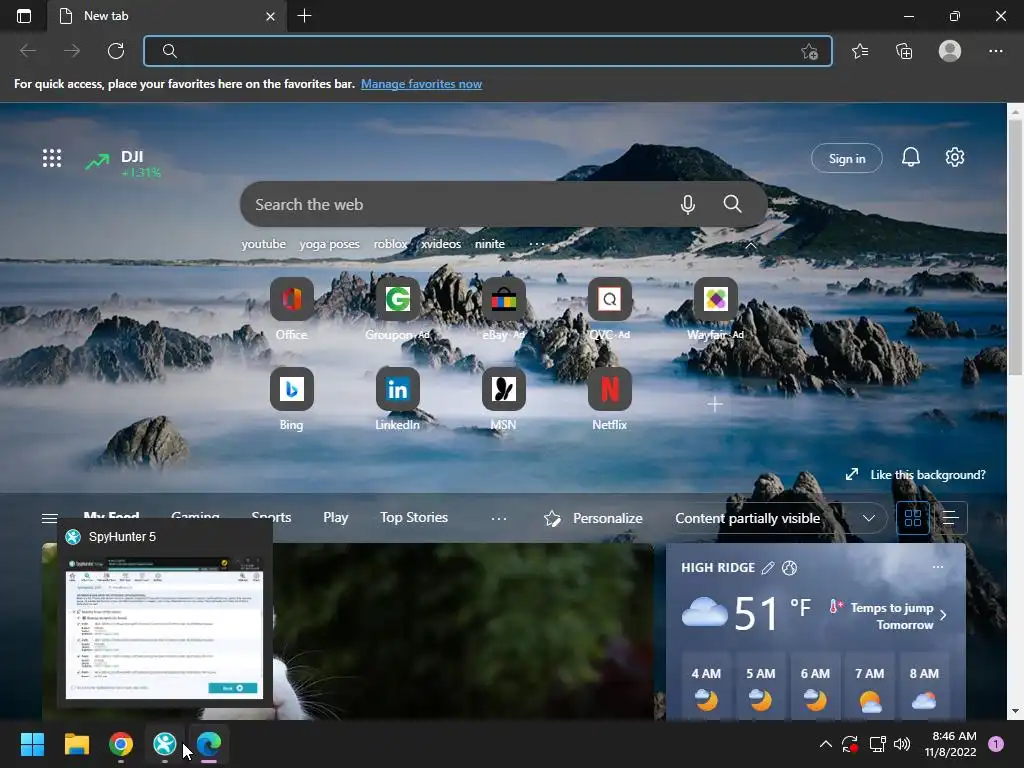Add a new quick link site

(x=715, y=405)
